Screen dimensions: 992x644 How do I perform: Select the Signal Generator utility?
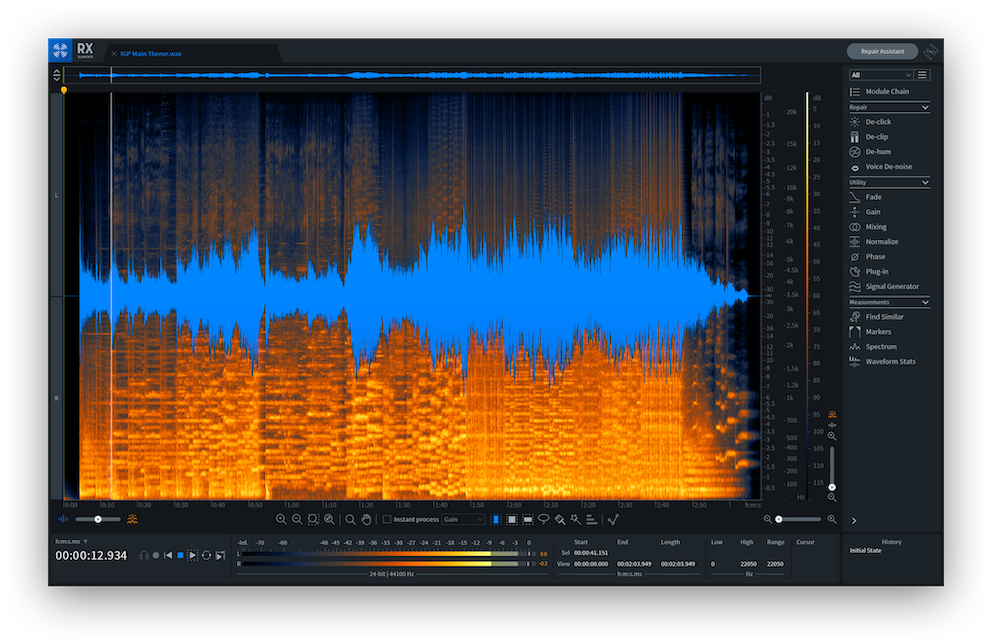pyautogui.click(x=892, y=287)
